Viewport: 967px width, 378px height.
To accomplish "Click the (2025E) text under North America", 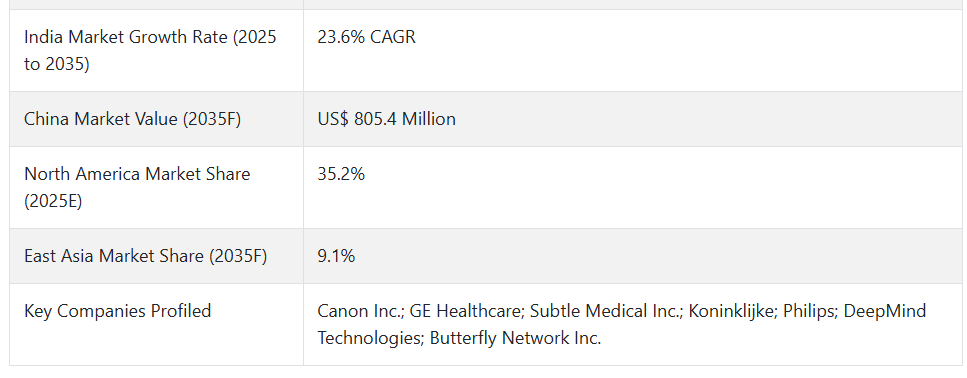I will tap(53, 202).
